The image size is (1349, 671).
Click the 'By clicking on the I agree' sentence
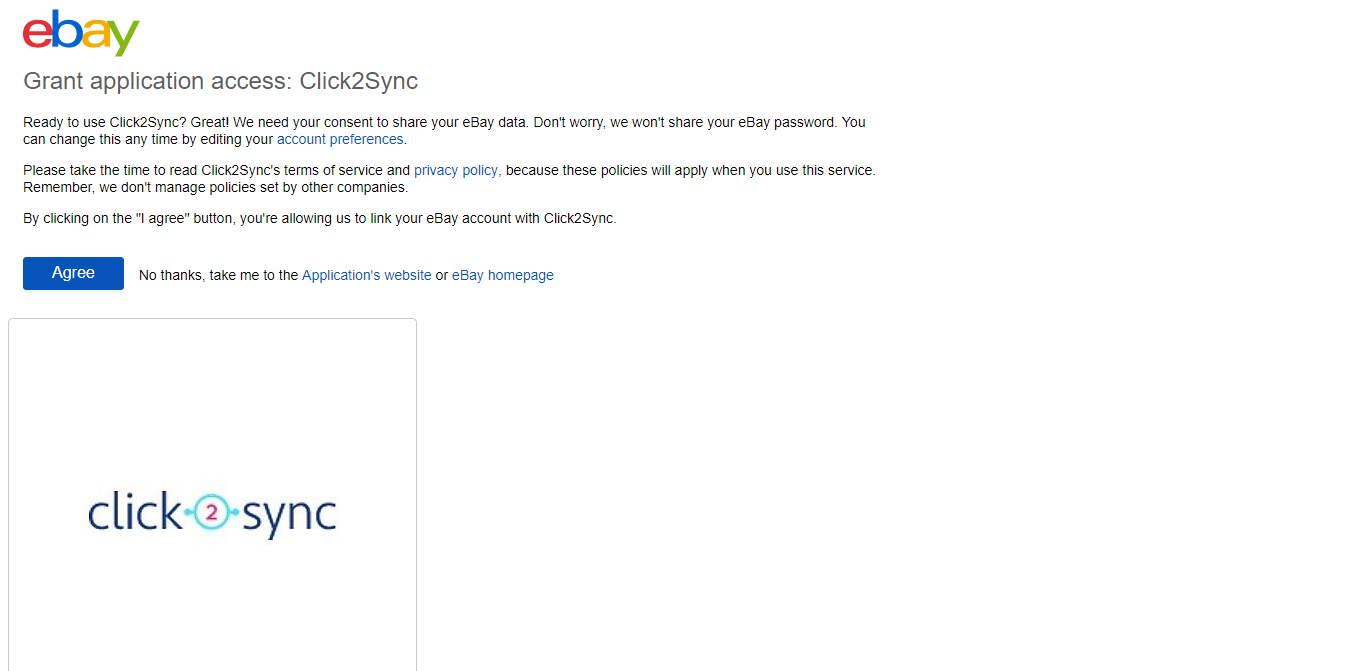point(320,218)
